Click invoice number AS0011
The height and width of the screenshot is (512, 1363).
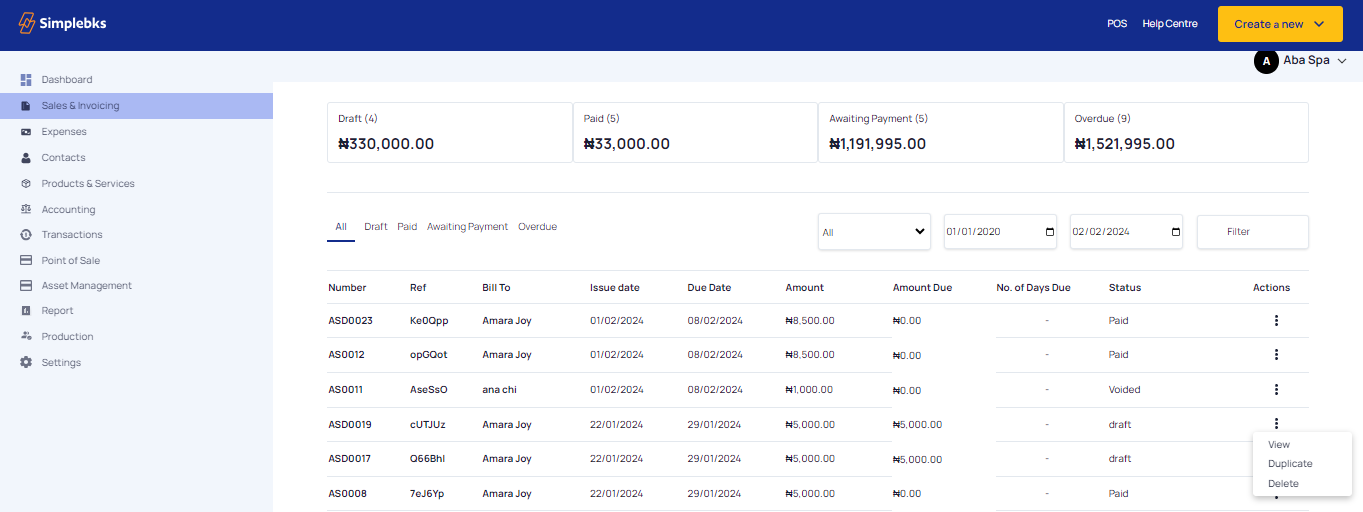coord(345,390)
